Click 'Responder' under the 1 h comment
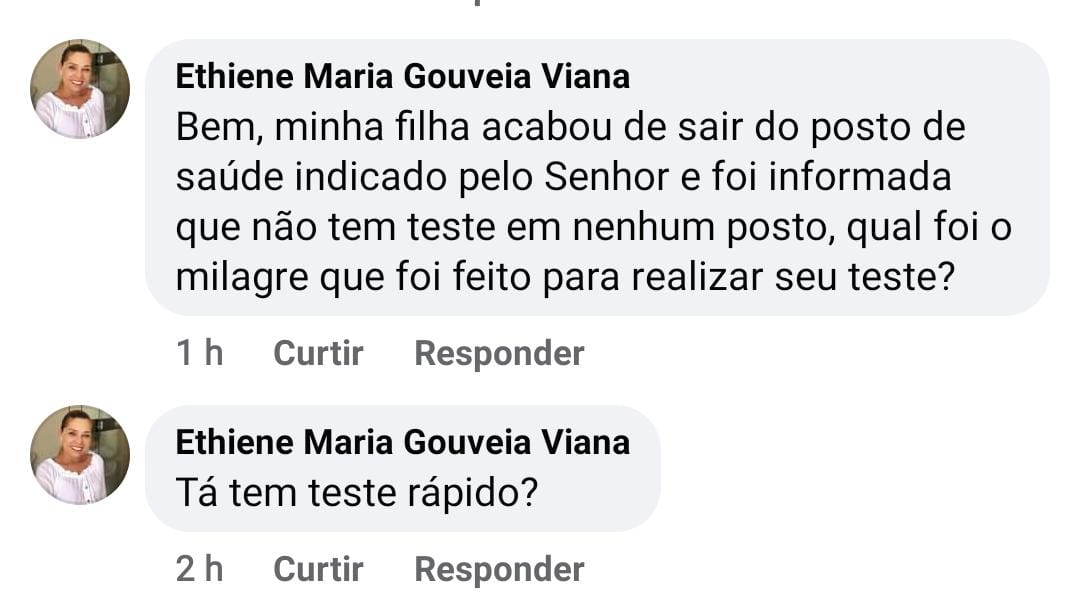The width and height of the screenshot is (1080, 597). pyautogui.click(x=499, y=353)
